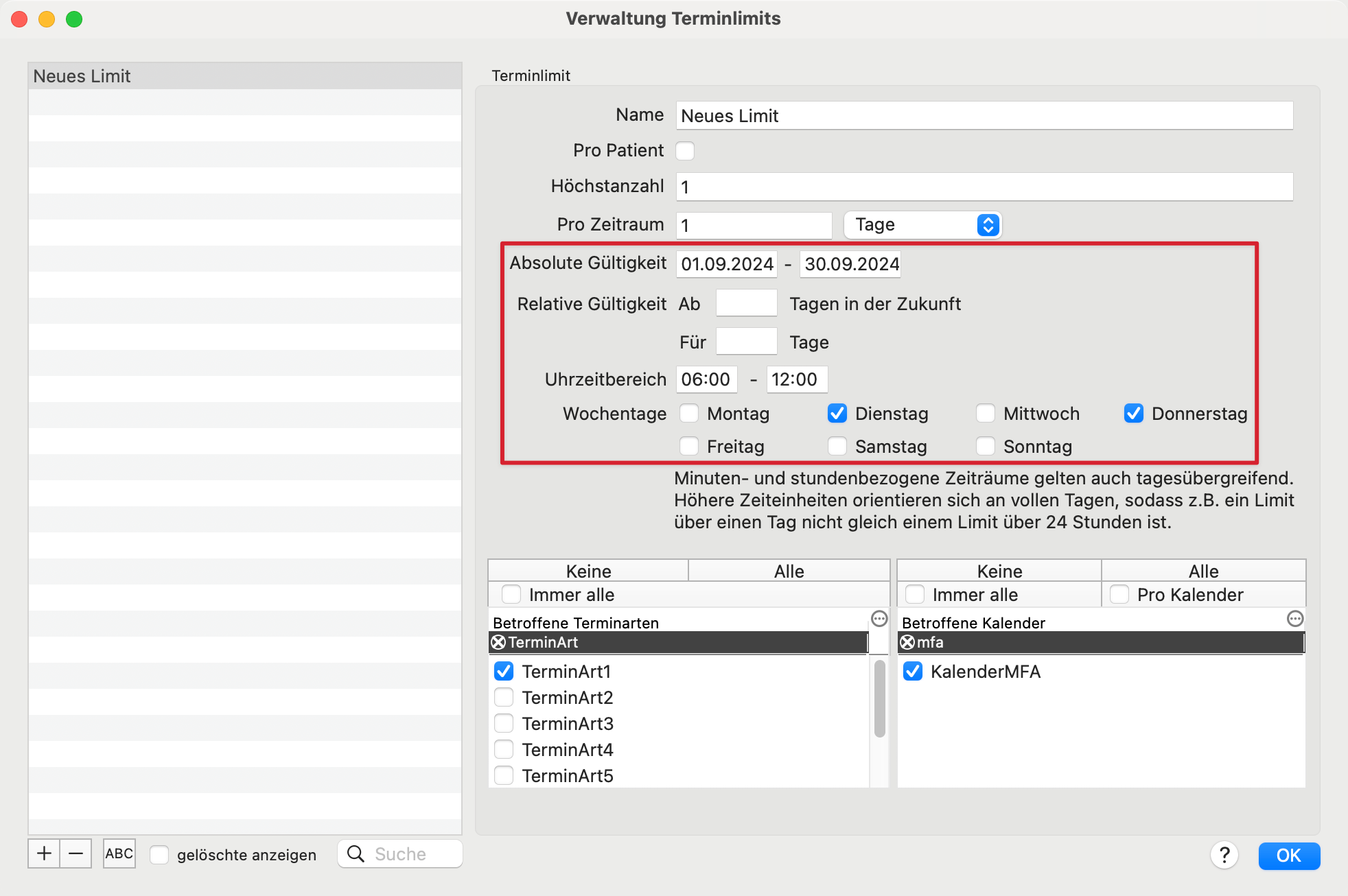This screenshot has width=1348, height=896.
Task: Check TerminArt5 in the list
Action: 504,775
